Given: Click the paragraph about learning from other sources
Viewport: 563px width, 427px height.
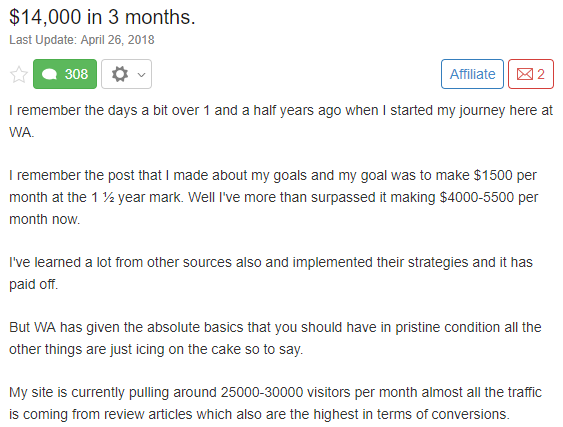Looking at the screenshot, I should pyautogui.click(x=271, y=273).
